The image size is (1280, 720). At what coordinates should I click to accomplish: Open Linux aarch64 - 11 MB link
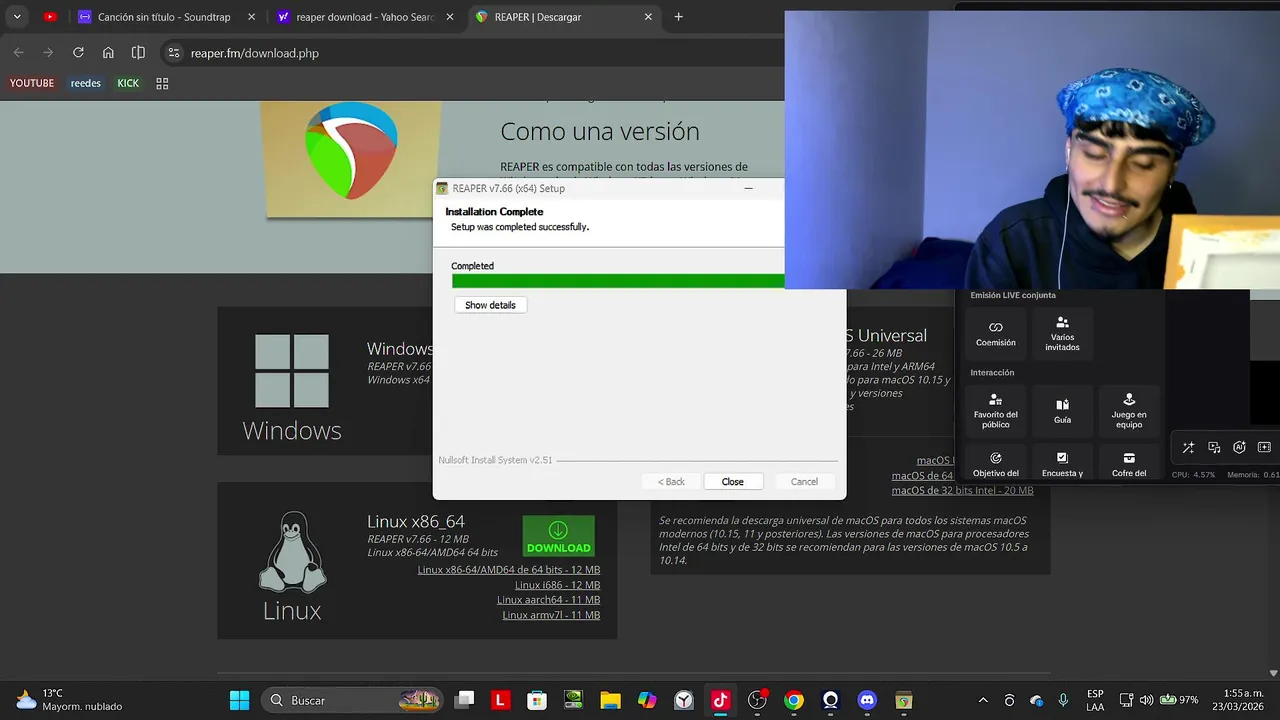[548, 600]
